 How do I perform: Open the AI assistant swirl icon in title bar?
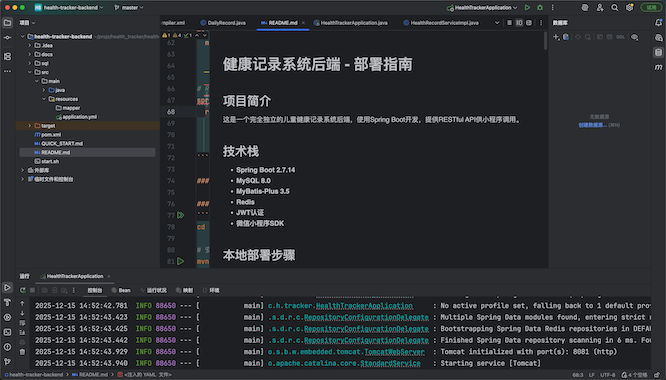(585, 8)
